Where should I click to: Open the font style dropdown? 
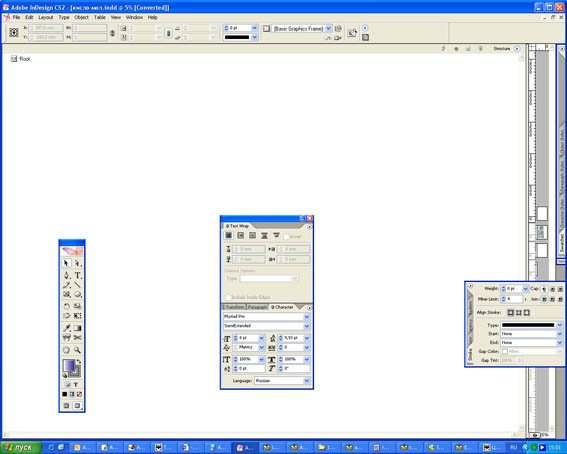pos(307,326)
